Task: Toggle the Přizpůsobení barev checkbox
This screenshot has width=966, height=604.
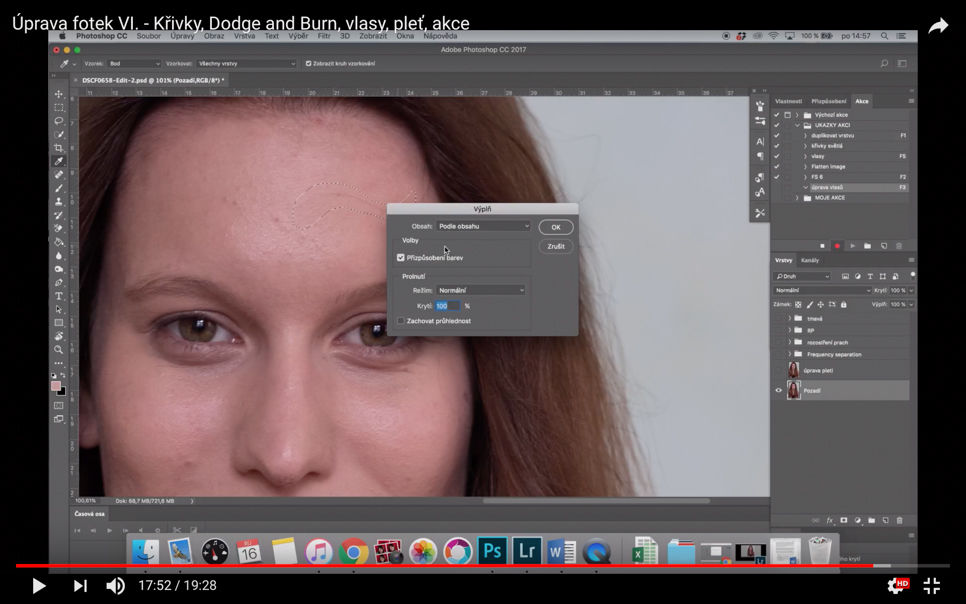Action: 400,258
